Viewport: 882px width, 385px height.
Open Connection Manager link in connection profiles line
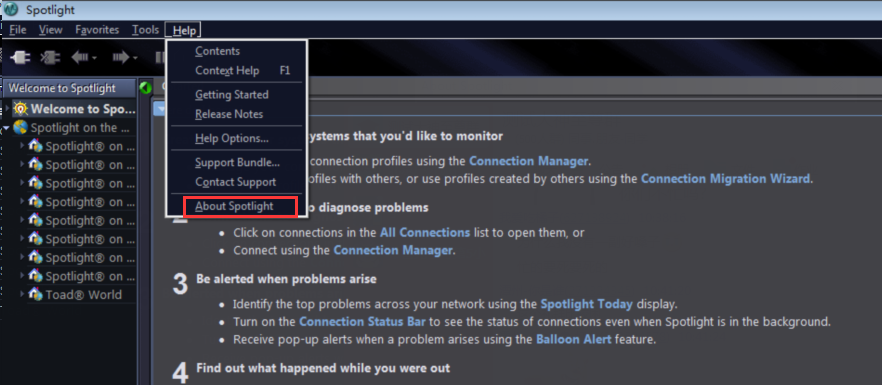click(x=529, y=161)
